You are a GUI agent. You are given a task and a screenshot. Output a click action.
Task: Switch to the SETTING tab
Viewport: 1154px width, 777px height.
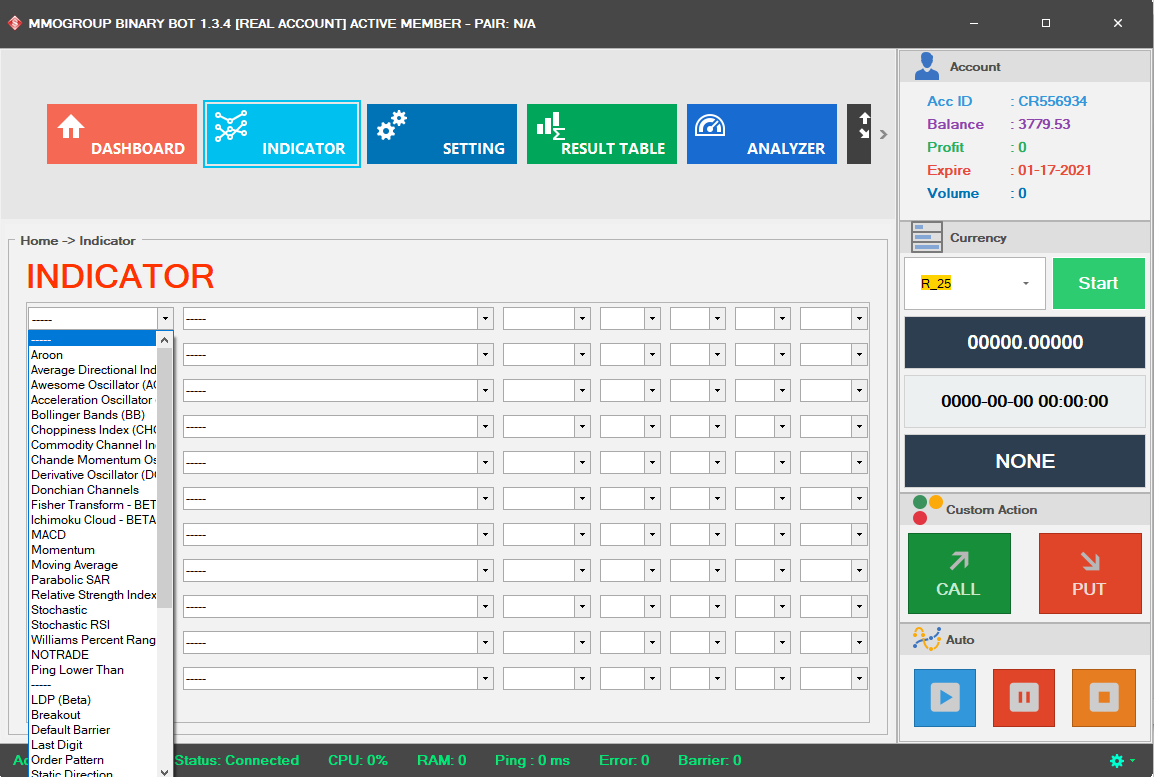[x=441, y=134]
